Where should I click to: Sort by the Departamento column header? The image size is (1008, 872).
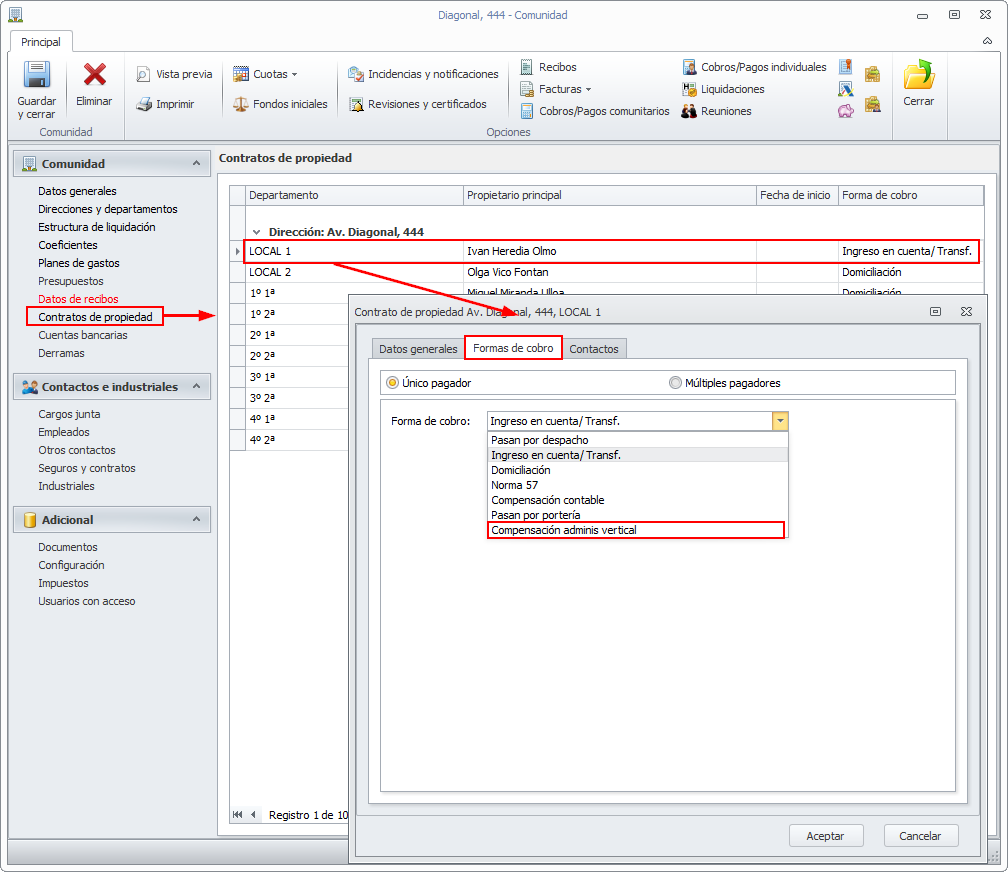click(x=354, y=195)
